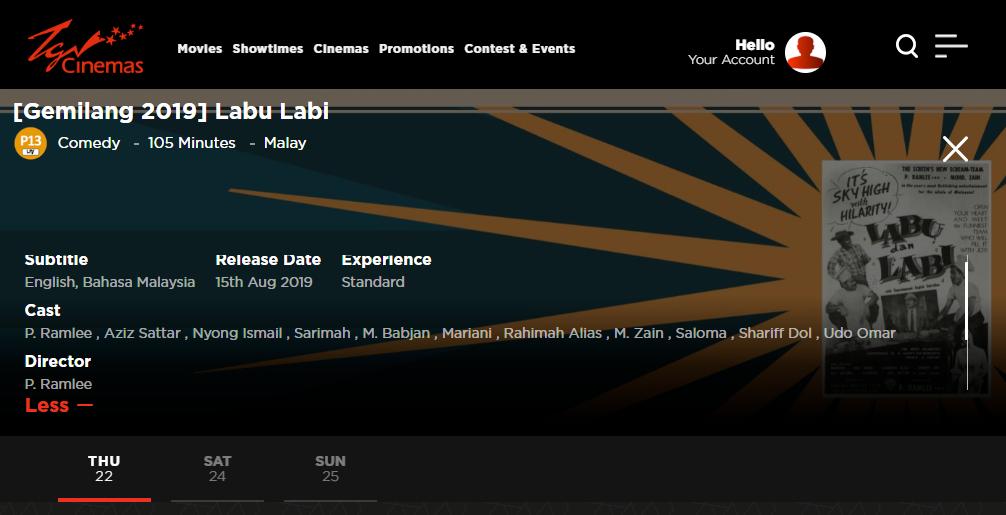Open the Showtimes menu
The height and width of the screenshot is (515, 1006).
click(x=268, y=49)
